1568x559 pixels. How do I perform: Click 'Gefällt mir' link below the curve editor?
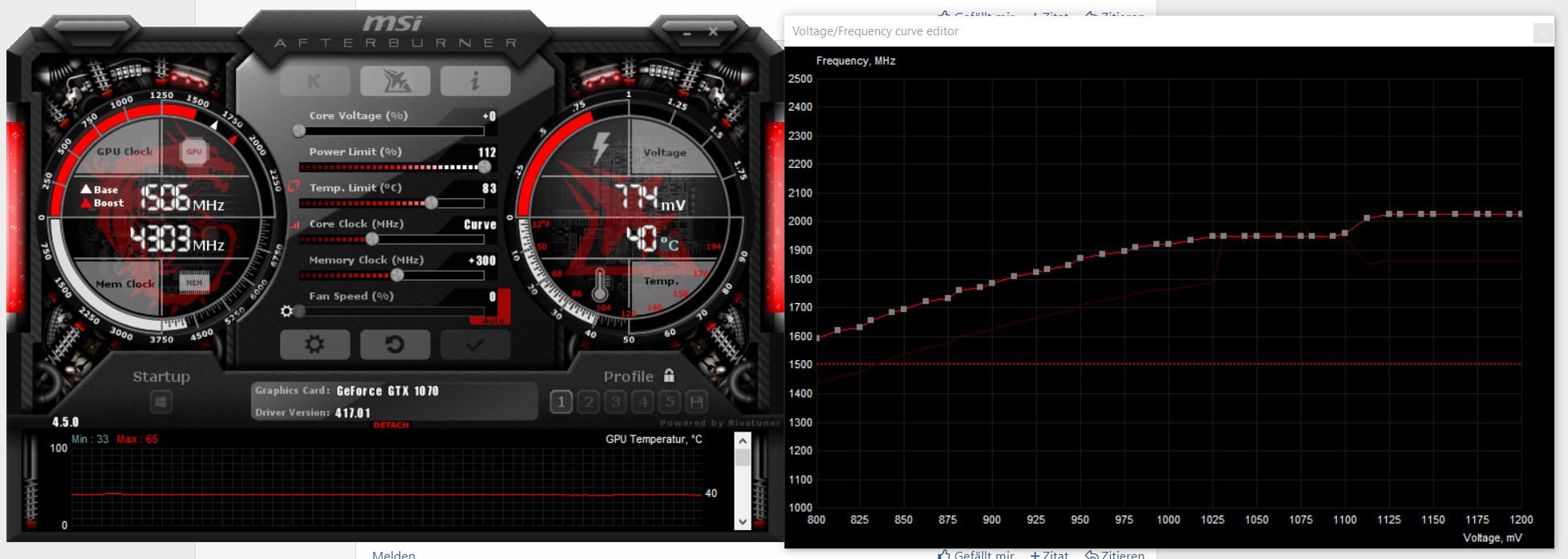tap(976, 554)
